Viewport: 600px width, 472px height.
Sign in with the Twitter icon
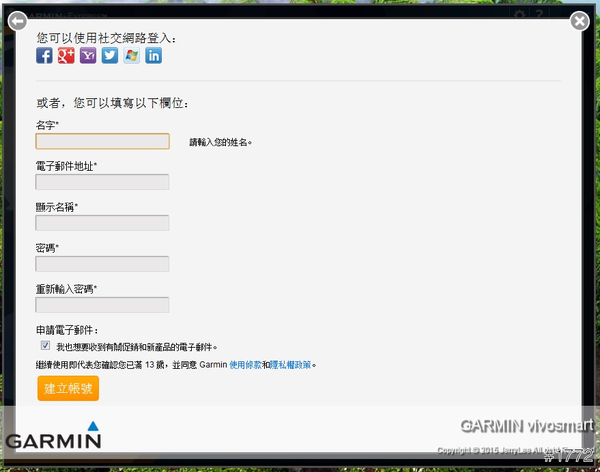[x=110, y=56]
